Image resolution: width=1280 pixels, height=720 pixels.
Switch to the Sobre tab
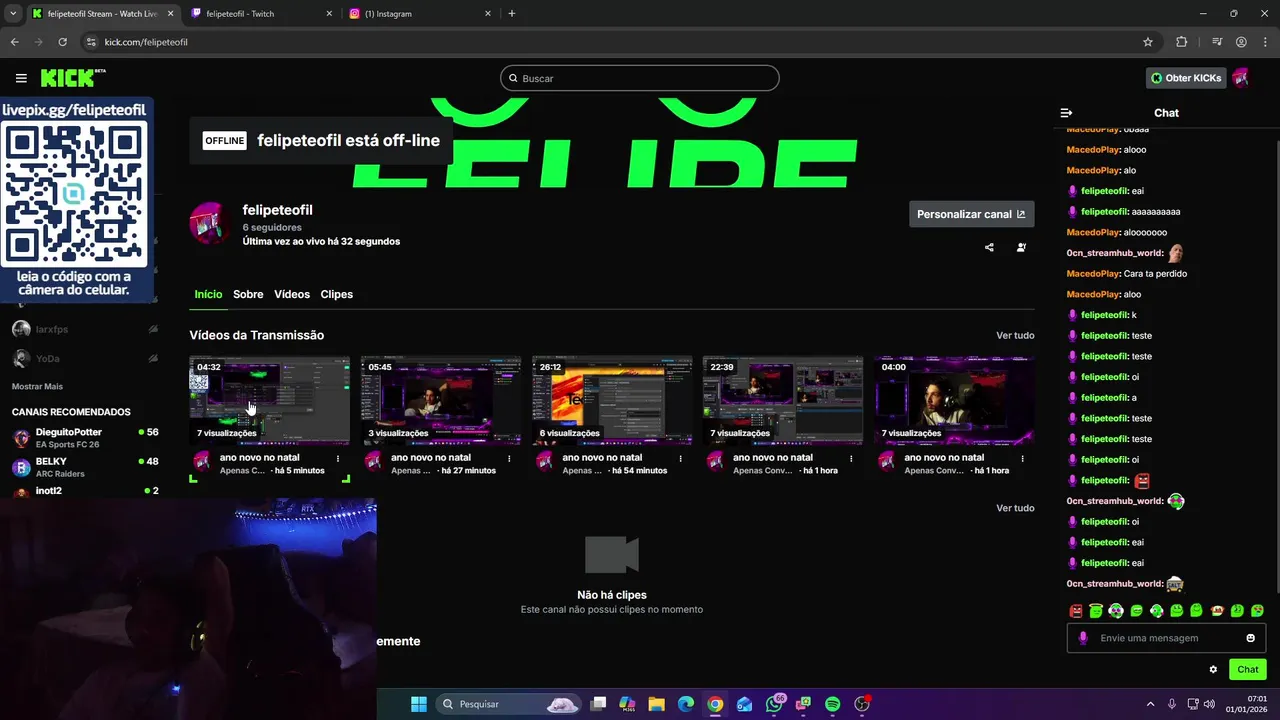(x=248, y=294)
